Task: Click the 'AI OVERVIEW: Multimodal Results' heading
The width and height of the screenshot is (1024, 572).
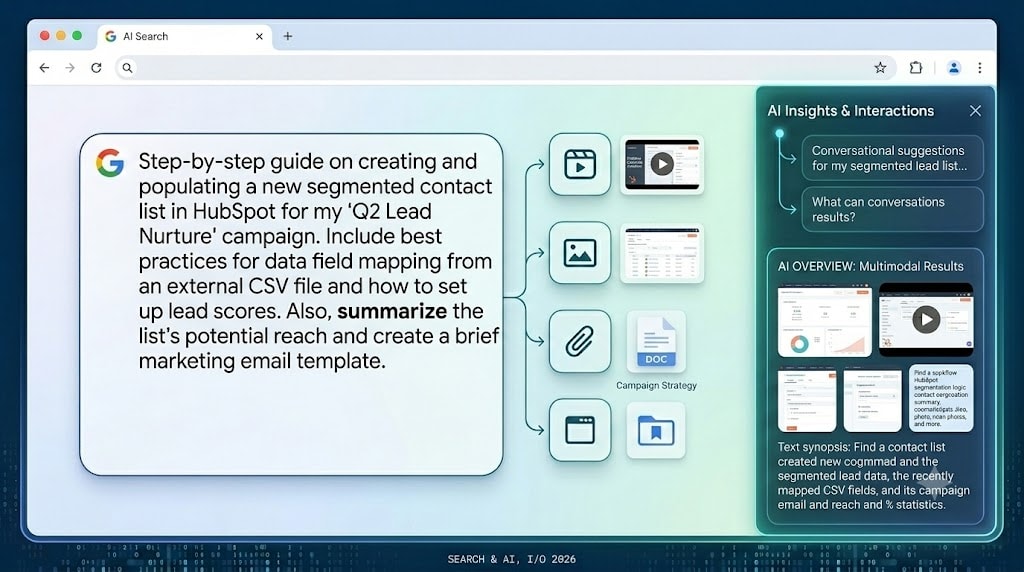Action: click(x=871, y=266)
